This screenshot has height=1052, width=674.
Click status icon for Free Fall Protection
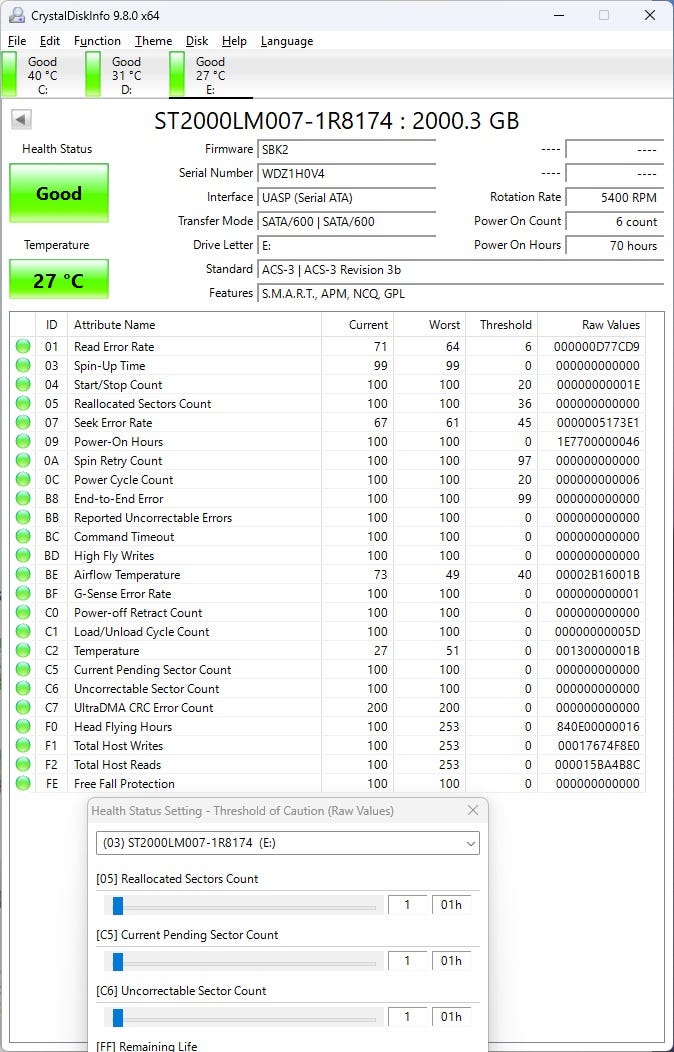(x=23, y=784)
